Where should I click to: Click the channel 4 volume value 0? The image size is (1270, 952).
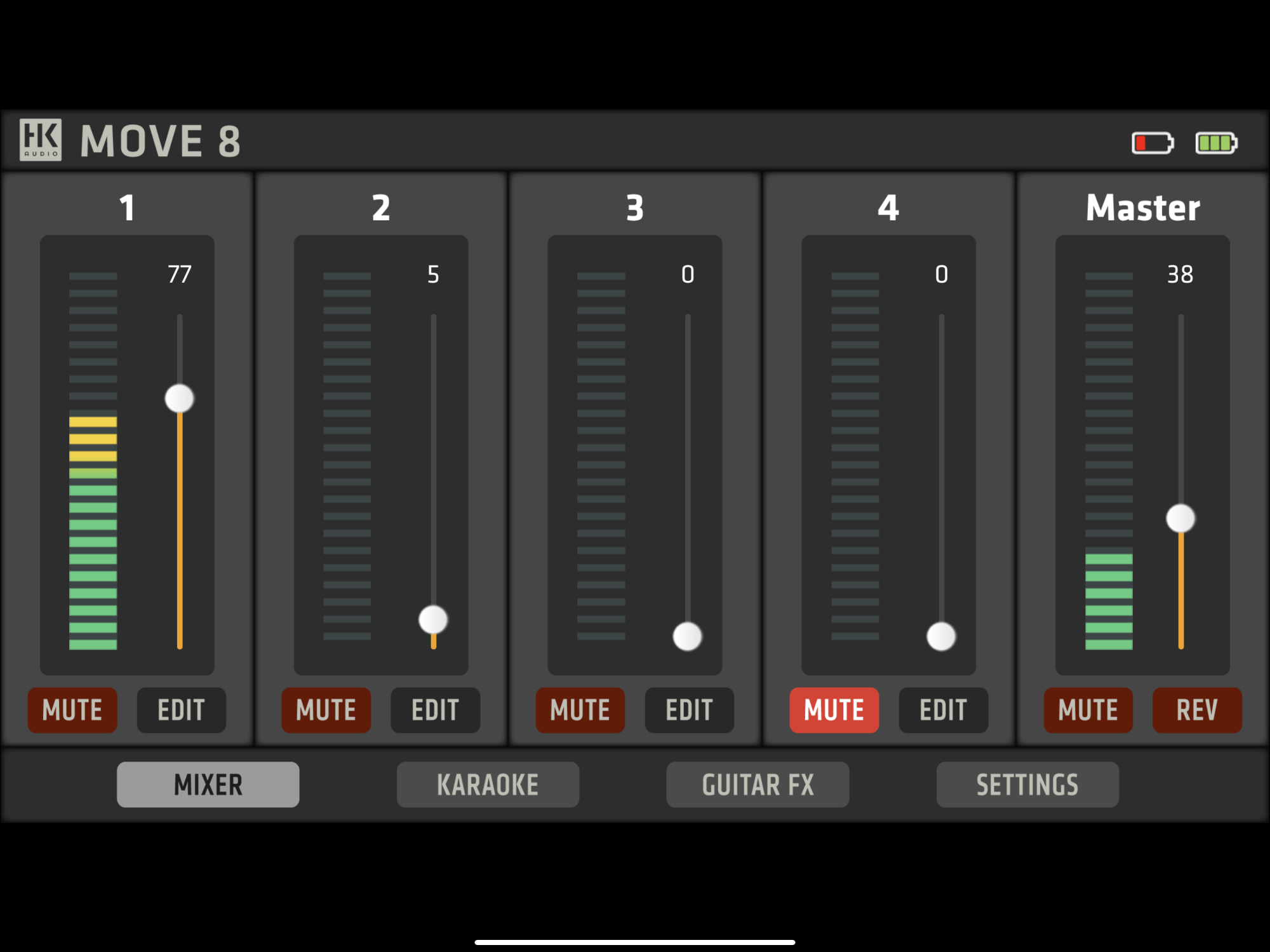942,274
